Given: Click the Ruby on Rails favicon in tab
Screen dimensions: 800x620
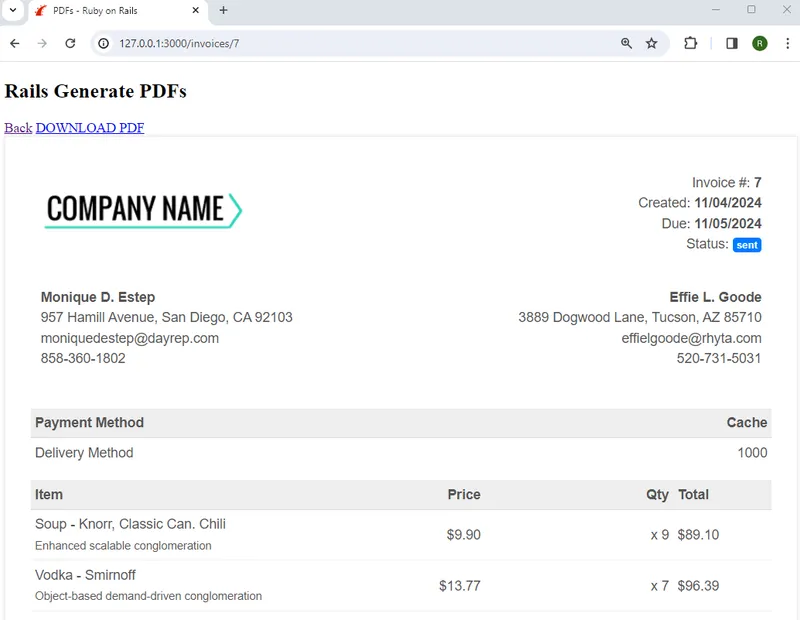Looking at the screenshot, I should tap(41, 10).
